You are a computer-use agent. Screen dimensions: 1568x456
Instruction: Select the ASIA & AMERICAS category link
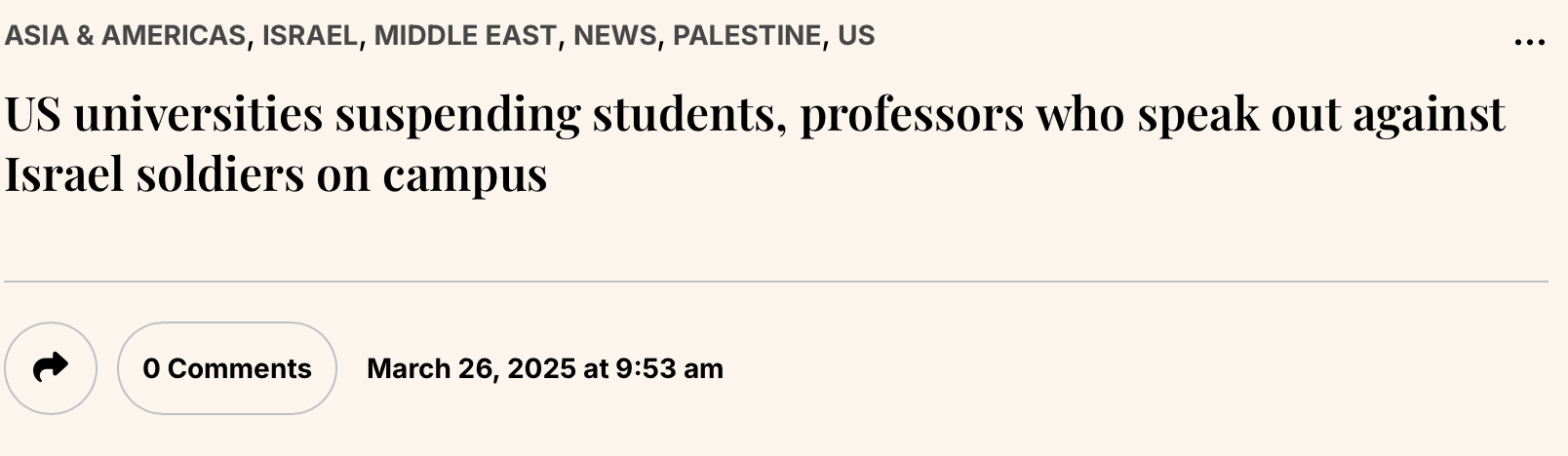pos(125,36)
